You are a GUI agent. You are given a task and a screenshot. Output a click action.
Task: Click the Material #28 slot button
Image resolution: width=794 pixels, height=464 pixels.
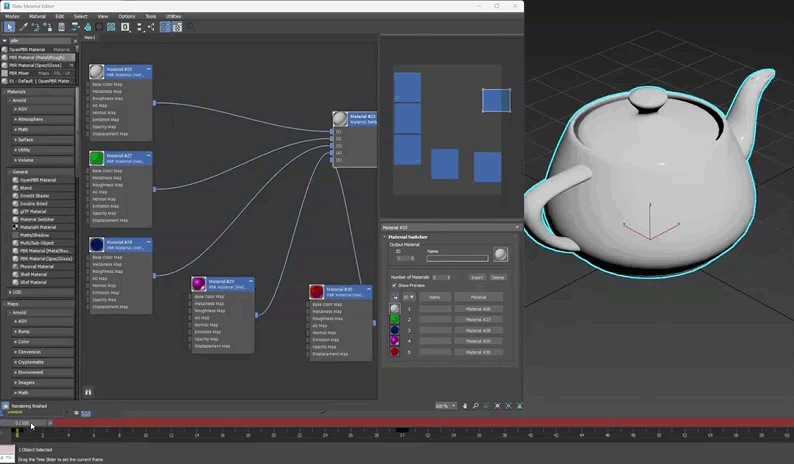click(478, 330)
